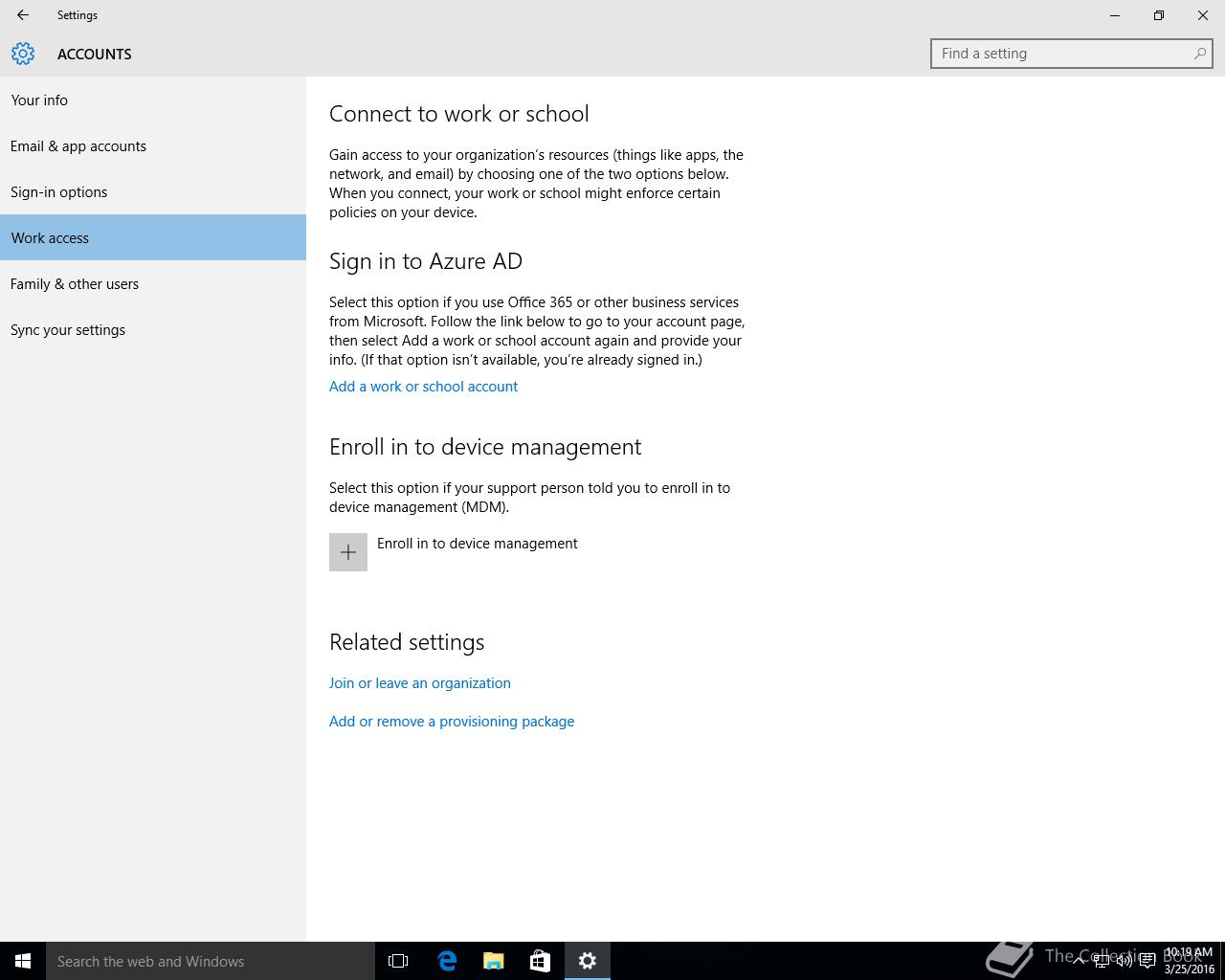Open Family & other users
This screenshot has height=980, width=1225.
point(153,283)
